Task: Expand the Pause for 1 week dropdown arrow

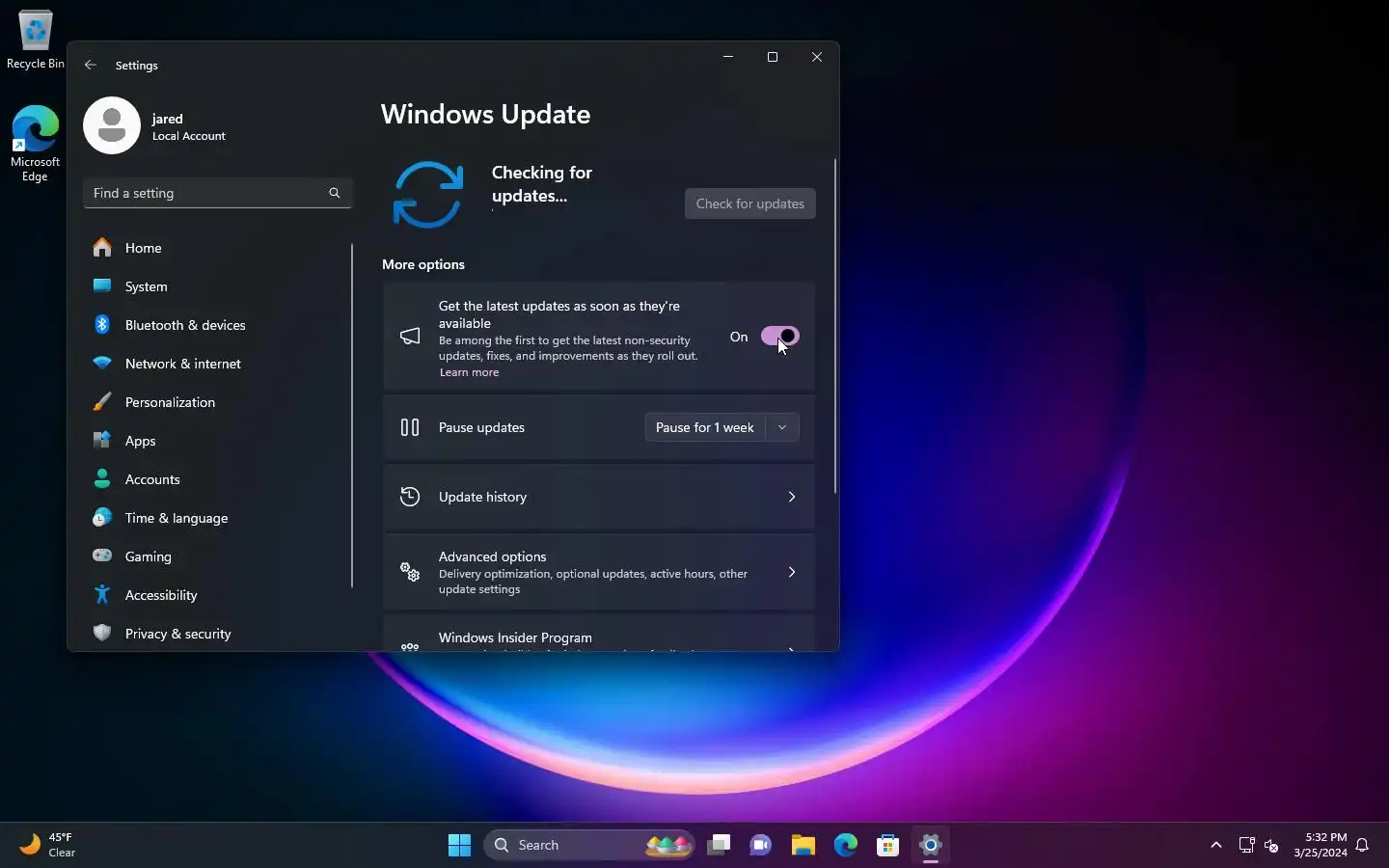Action: (782, 427)
